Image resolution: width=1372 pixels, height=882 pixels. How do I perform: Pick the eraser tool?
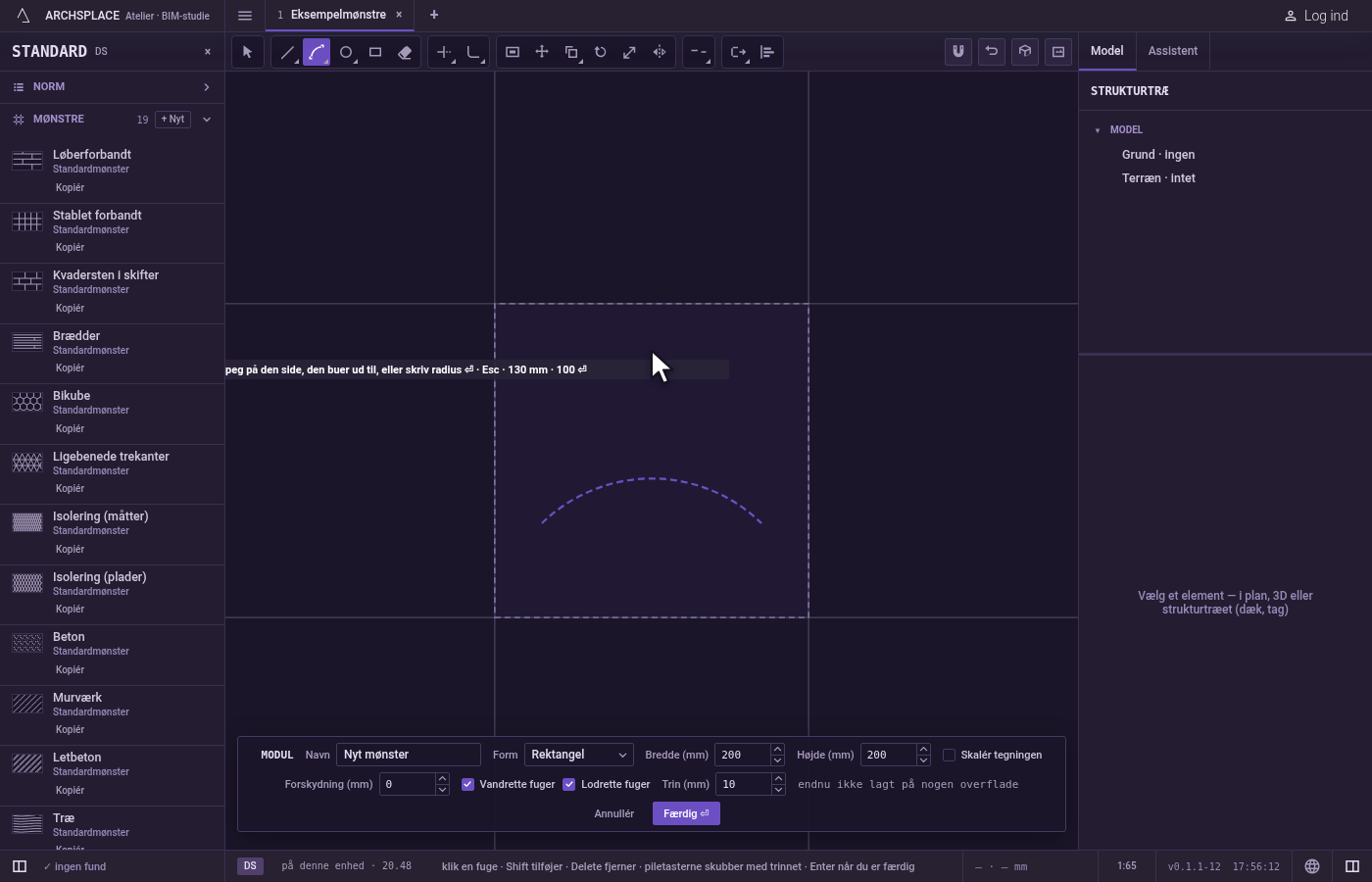pyautogui.click(x=405, y=52)
